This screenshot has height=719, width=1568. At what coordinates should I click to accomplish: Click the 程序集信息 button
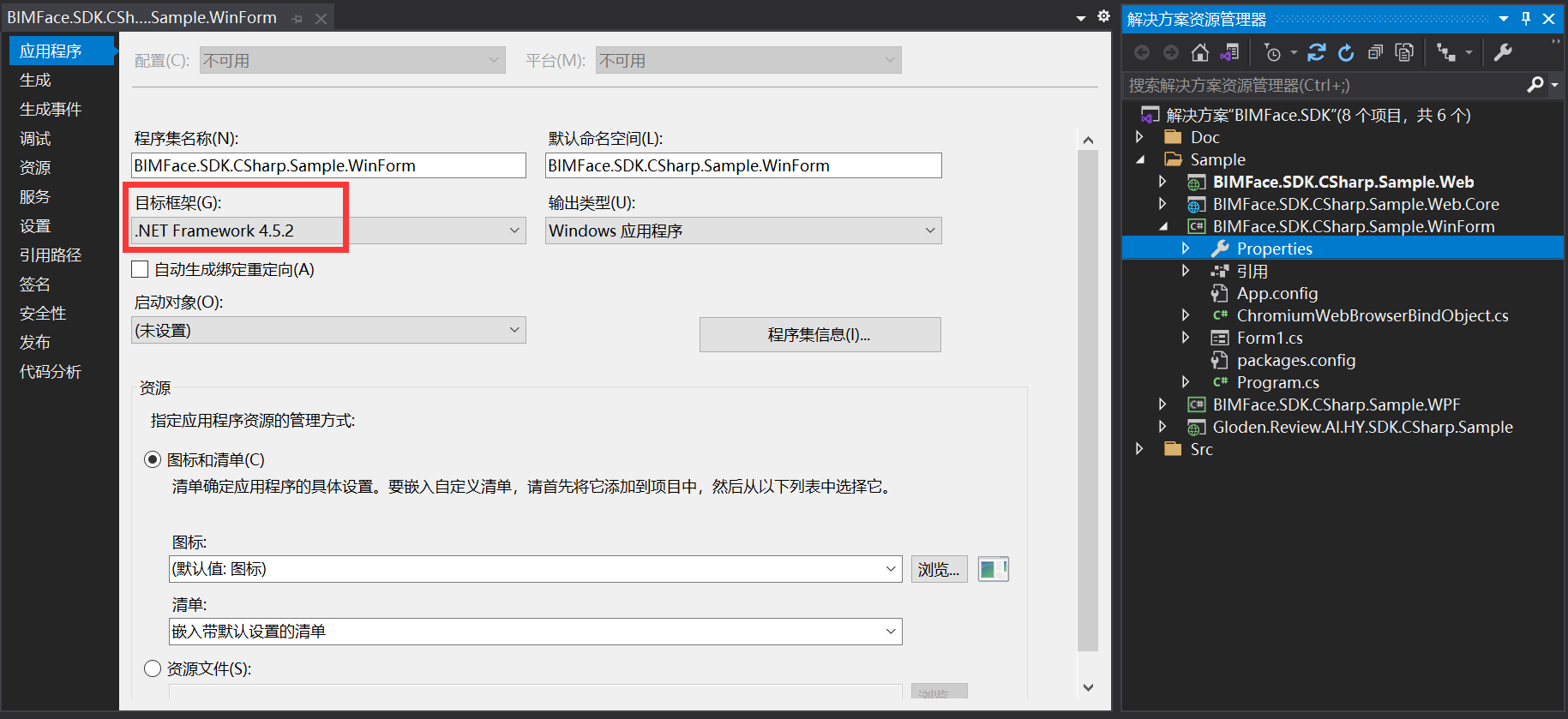click(x=820, y=334)
